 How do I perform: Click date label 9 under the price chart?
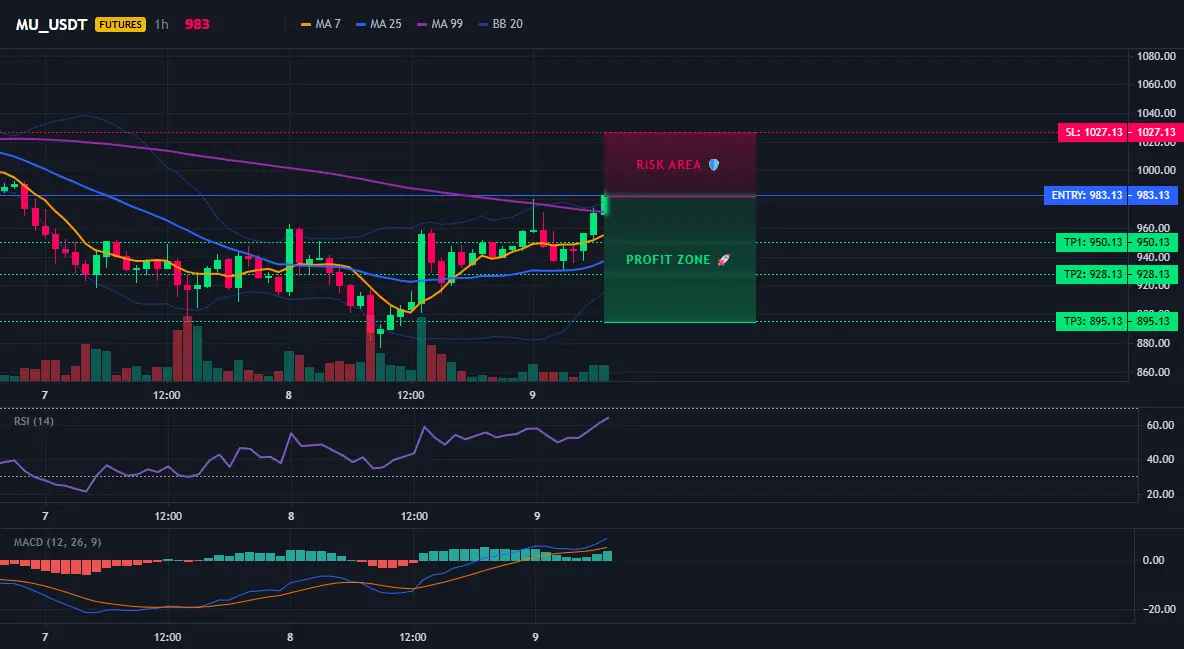tap(533, 394)
